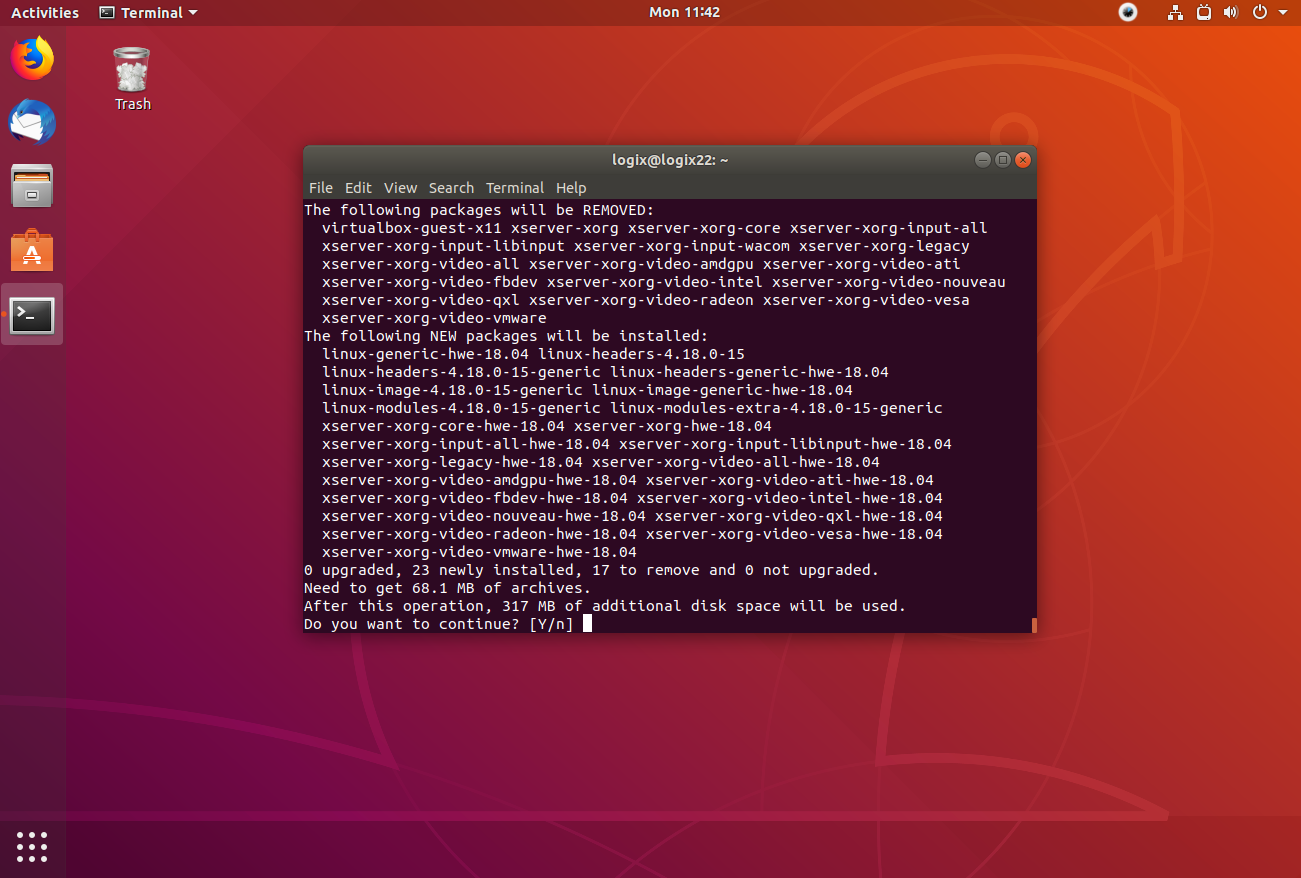The image size is (1301, 878).
Task: Open the calendar by clicking Mon 11:42
Action: pyautogui.click(x=684, y=12)
